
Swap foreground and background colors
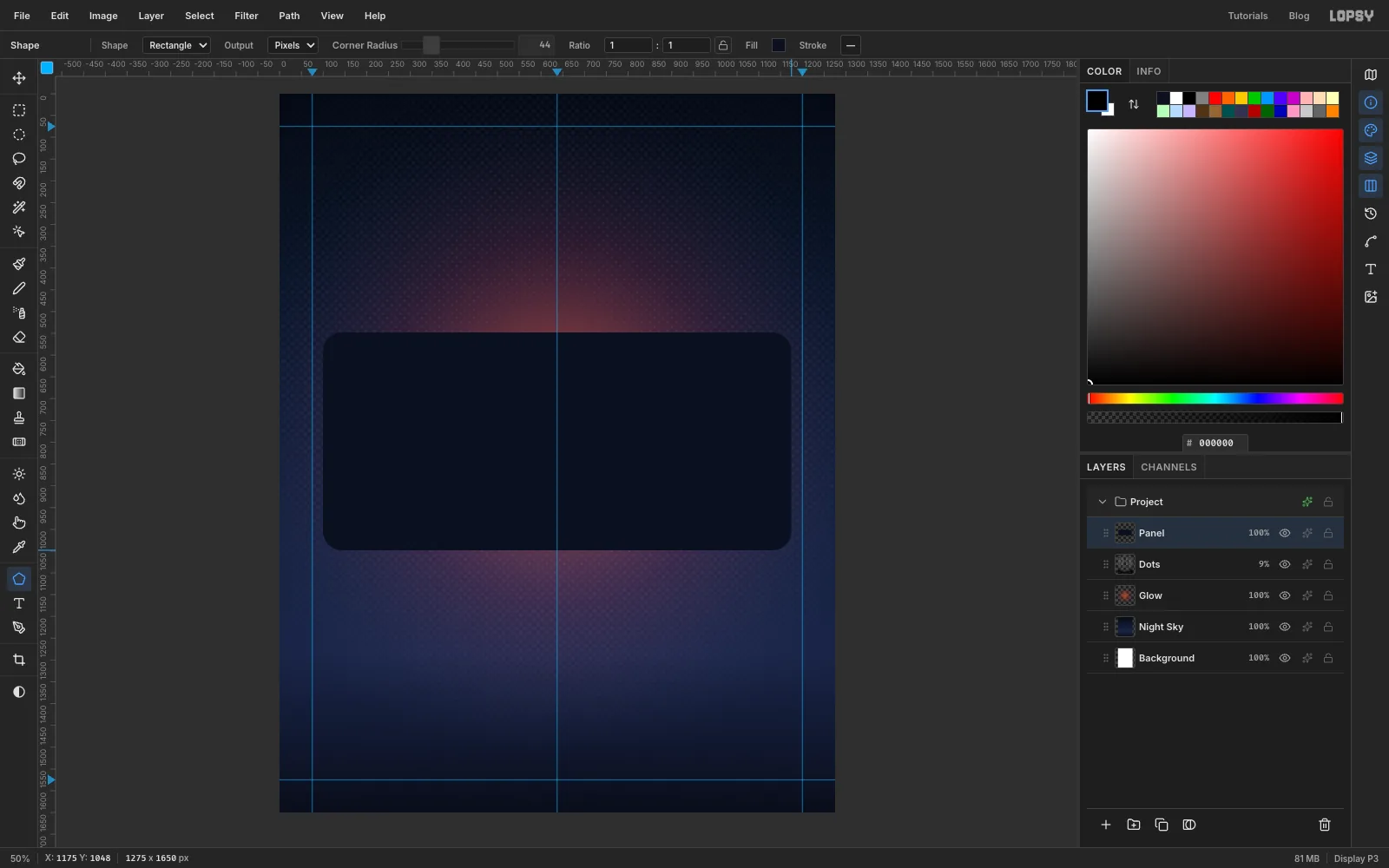pos(1134,104)
